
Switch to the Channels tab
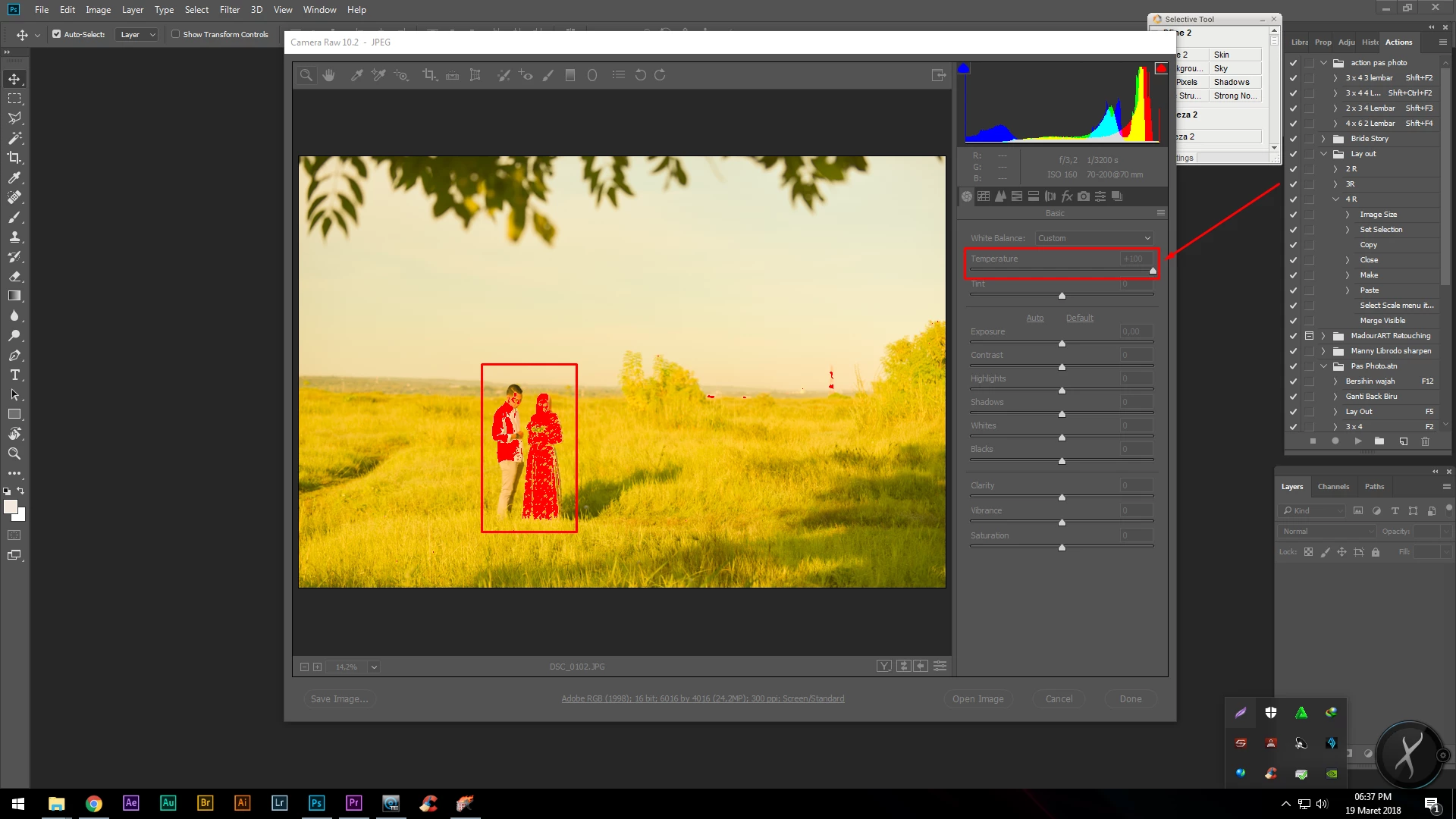pos(1333,487)
